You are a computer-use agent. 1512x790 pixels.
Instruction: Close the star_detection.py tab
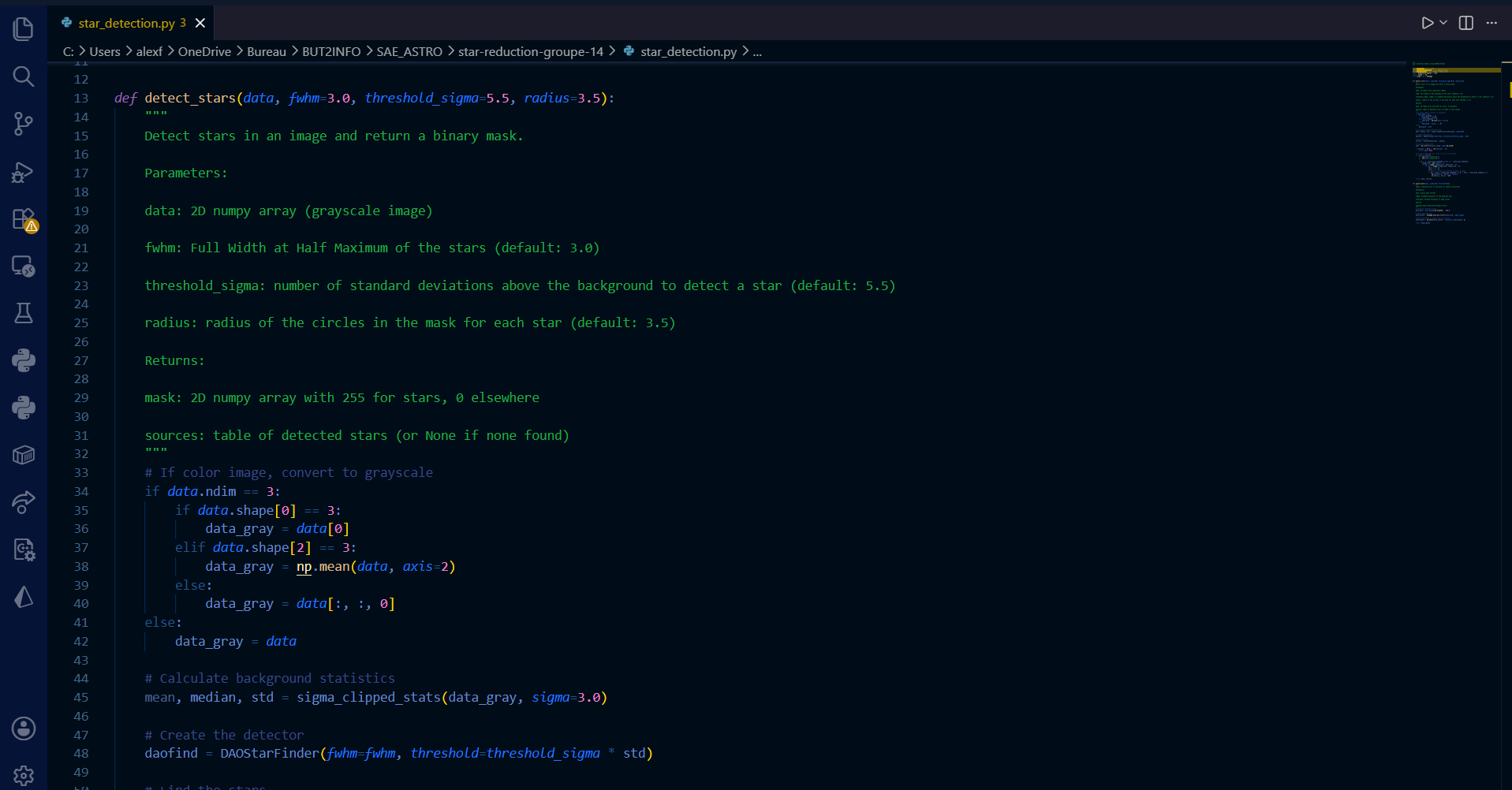point(200,23)
